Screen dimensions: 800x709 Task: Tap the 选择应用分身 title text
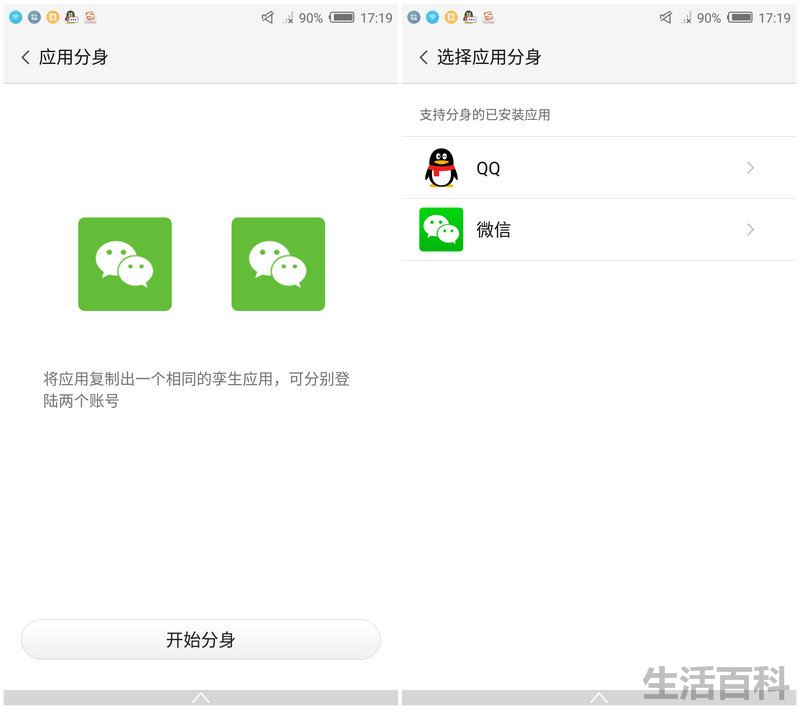489,57
